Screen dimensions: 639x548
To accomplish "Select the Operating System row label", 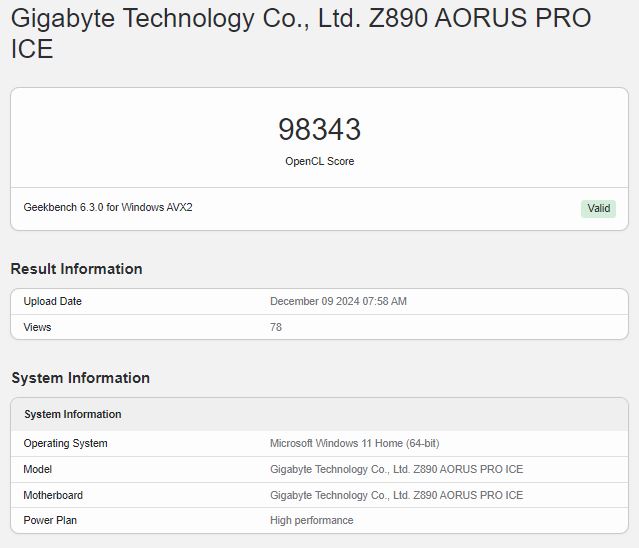I will (x=66, y=443).
